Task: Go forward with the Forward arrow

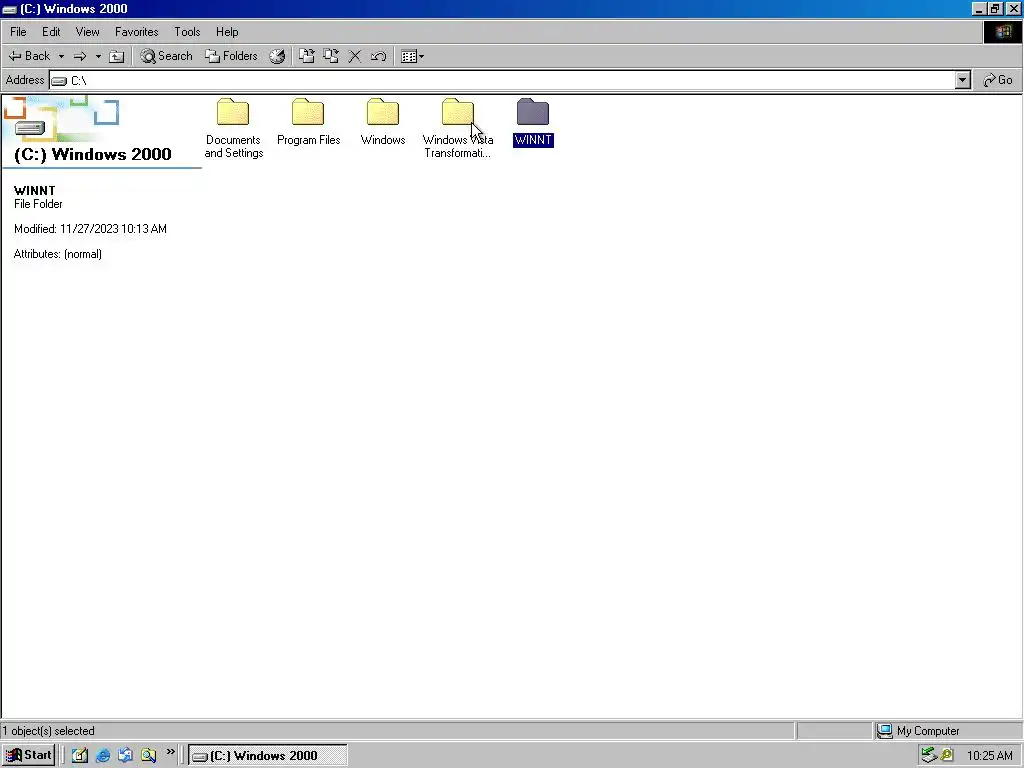Action: click(x=80, y=56)
